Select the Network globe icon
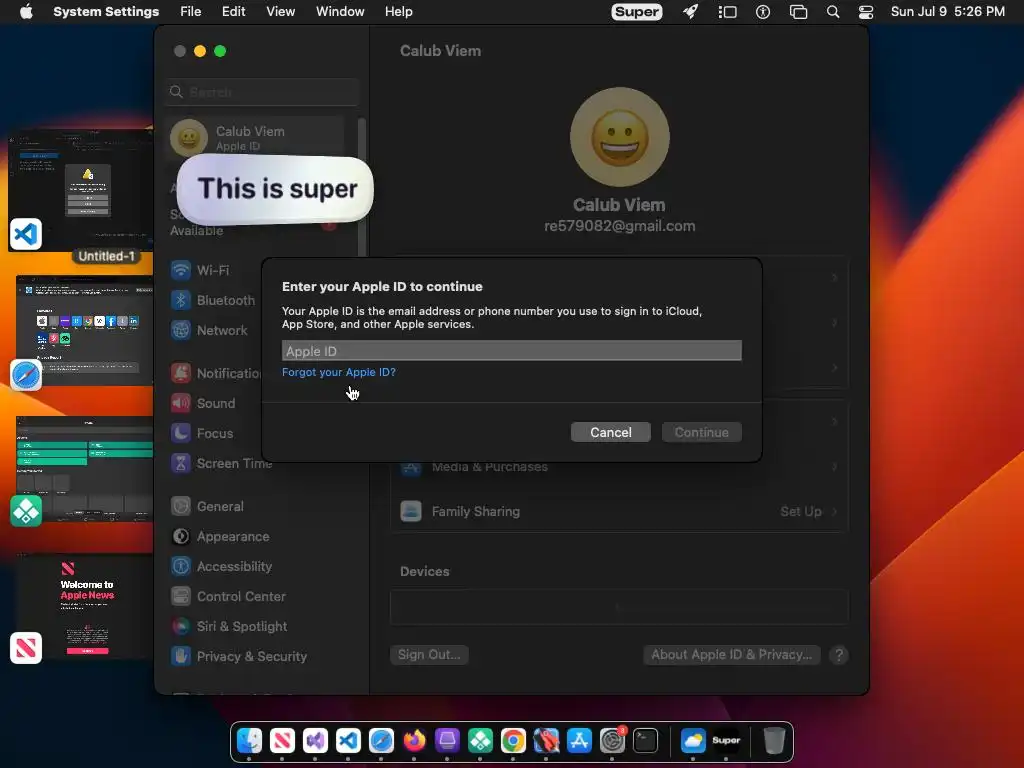The height and width of the screenshot is (768, 1024). tap(180, 330)
